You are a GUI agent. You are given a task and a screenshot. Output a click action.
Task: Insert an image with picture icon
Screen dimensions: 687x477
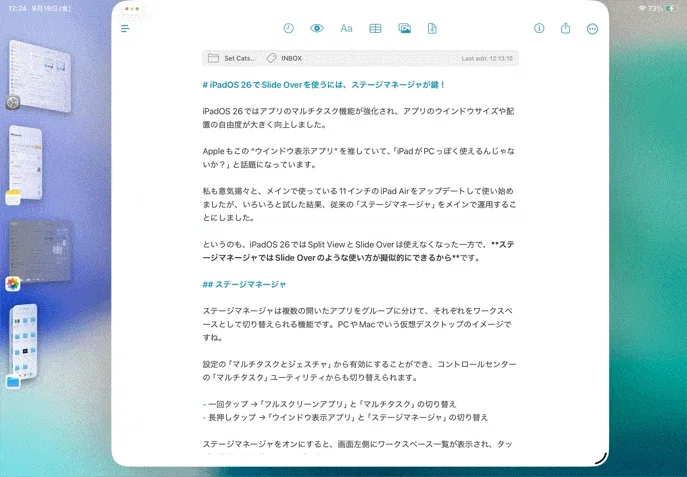click(x=404, y=28)
